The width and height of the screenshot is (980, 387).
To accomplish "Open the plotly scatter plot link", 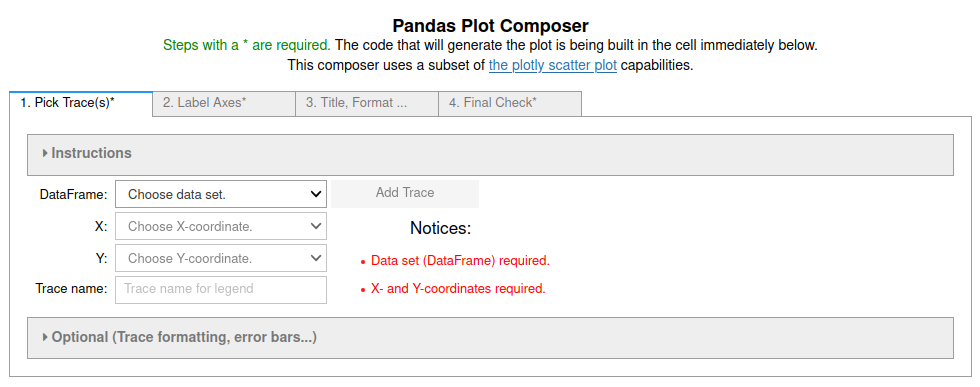I will pyautogui.click(x=552, y=65).
